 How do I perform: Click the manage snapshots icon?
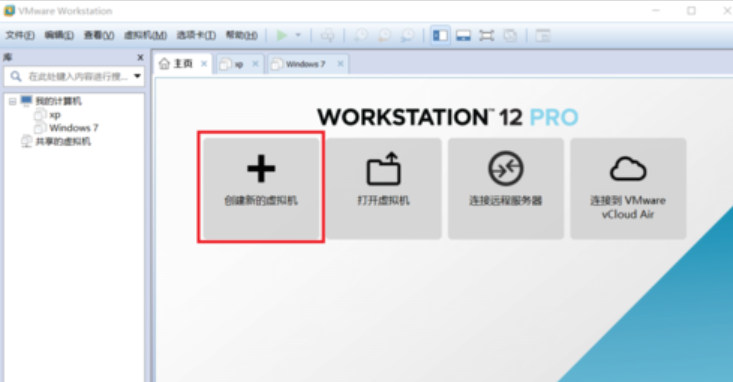tap(408, 36)
